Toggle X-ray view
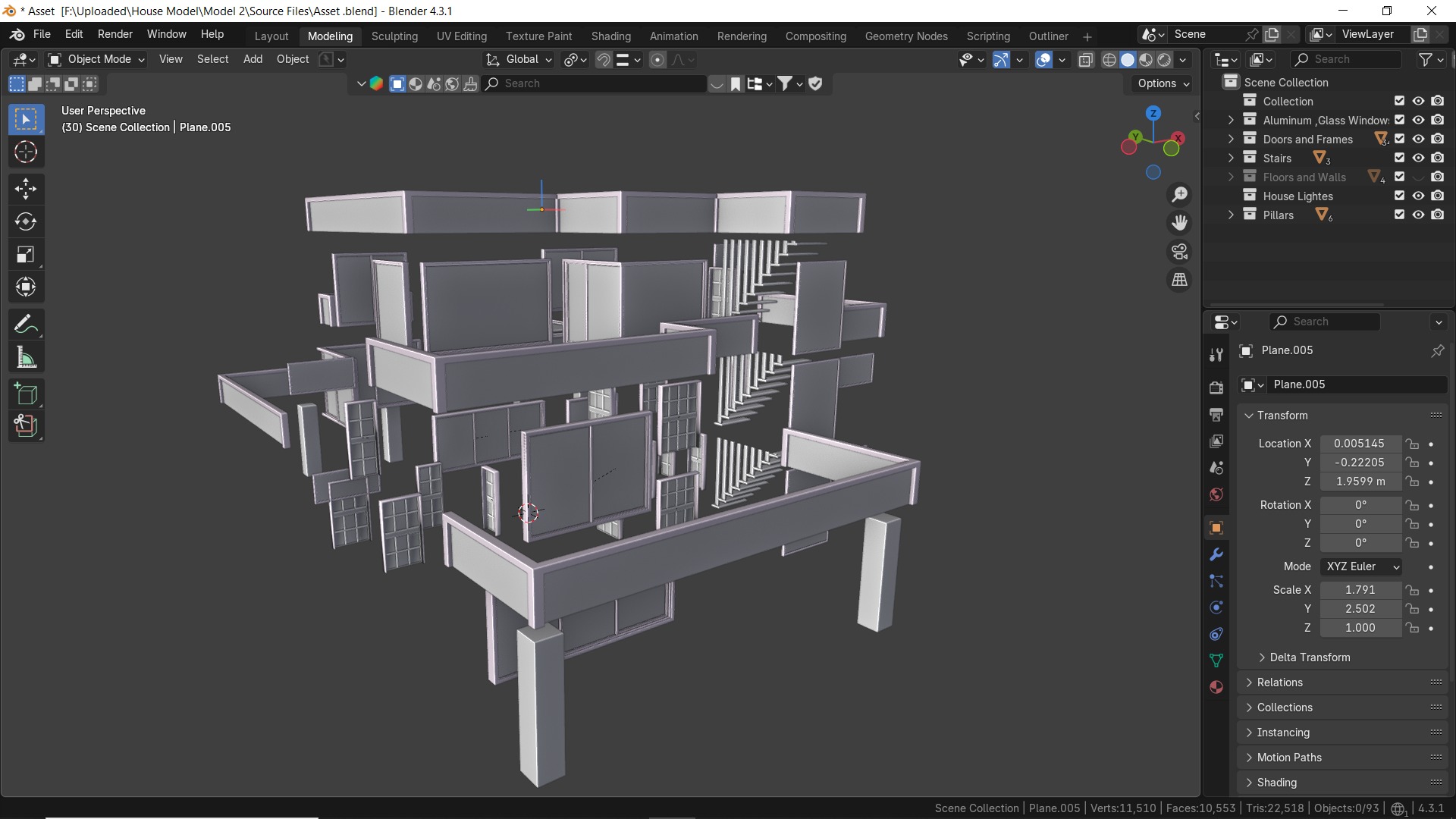This screenshot has width=1456, height=819. [1086, 60]
